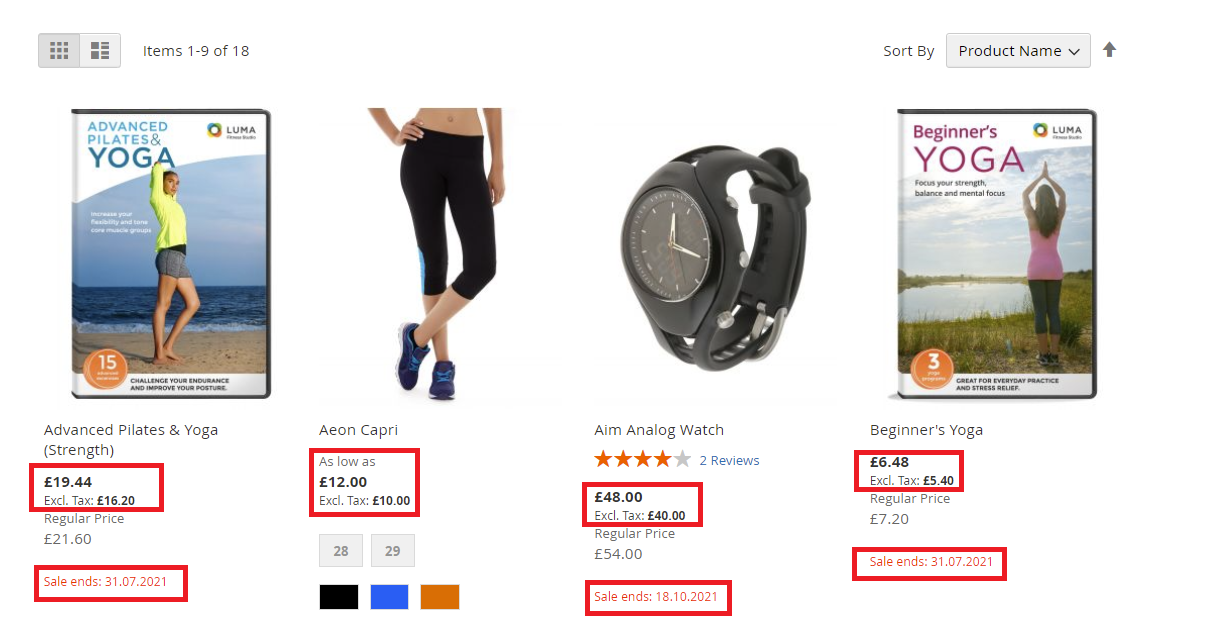This screenshot has width=1206, height=638.
Task: Select size 28 for Aeon Capri
Action: click(341, 551)
